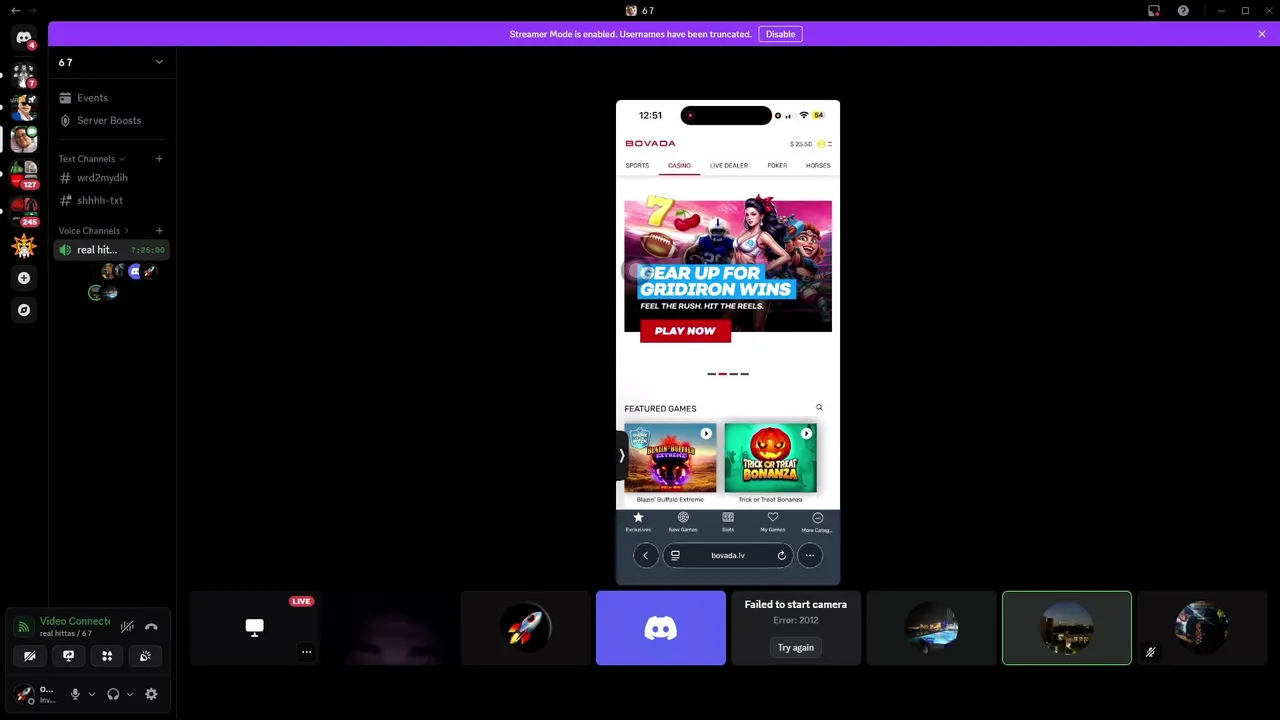This screenshot has width=1280, height=720.
Task: Collapse the Text Channels category
Action: point(91,159)
